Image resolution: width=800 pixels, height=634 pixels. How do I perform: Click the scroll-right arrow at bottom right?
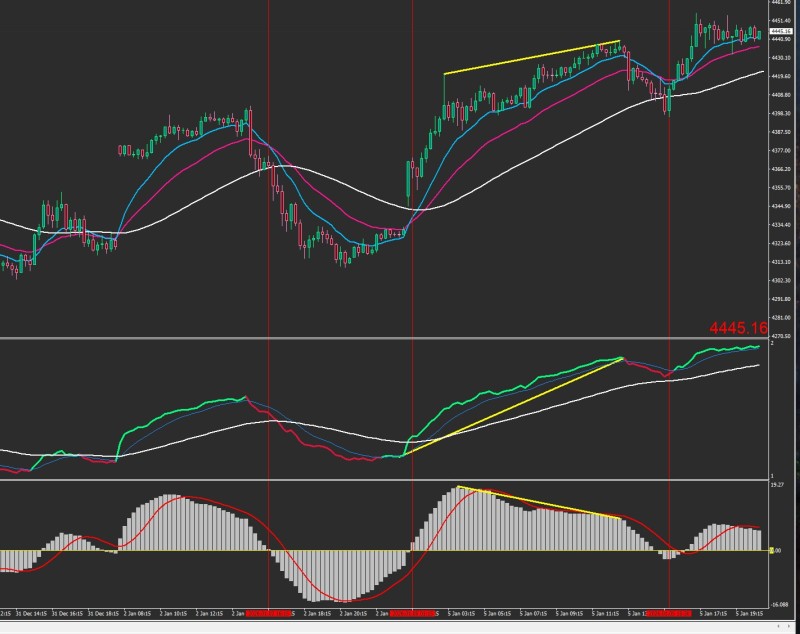[x=792, y=628]
